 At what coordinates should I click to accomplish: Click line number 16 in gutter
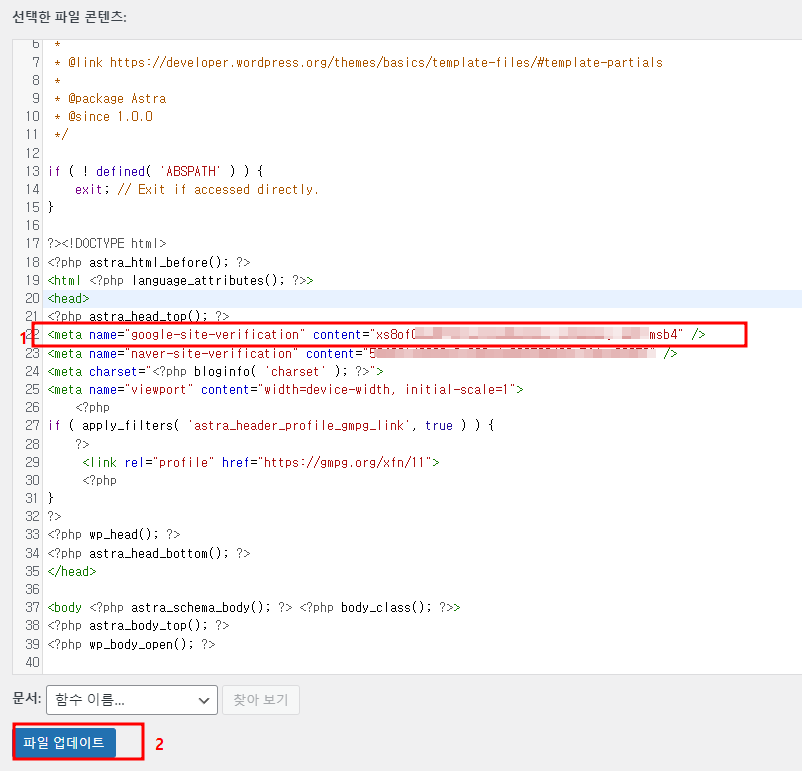tap(33, 225)
